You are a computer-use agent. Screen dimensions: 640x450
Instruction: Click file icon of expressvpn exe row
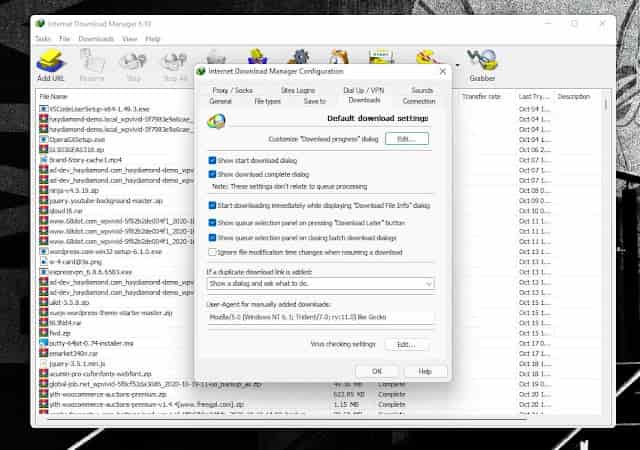point(44,272)
